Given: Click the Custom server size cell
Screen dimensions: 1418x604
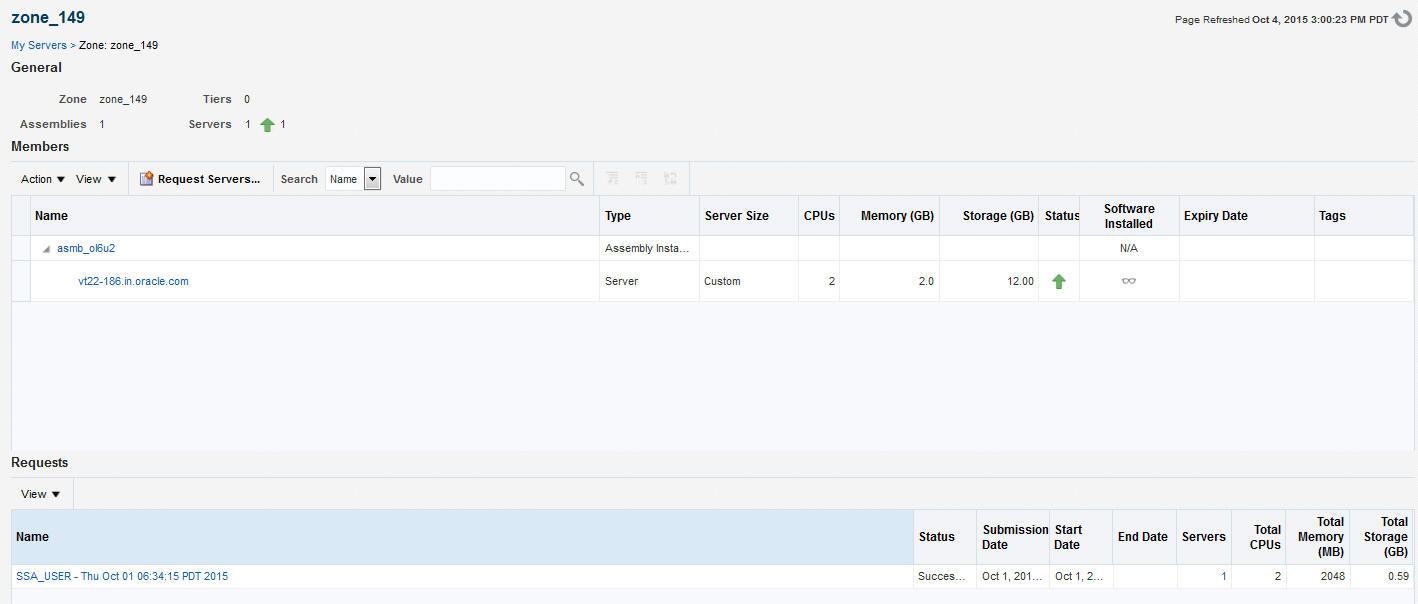Looking at the screenshot, I should click(749, 281).
